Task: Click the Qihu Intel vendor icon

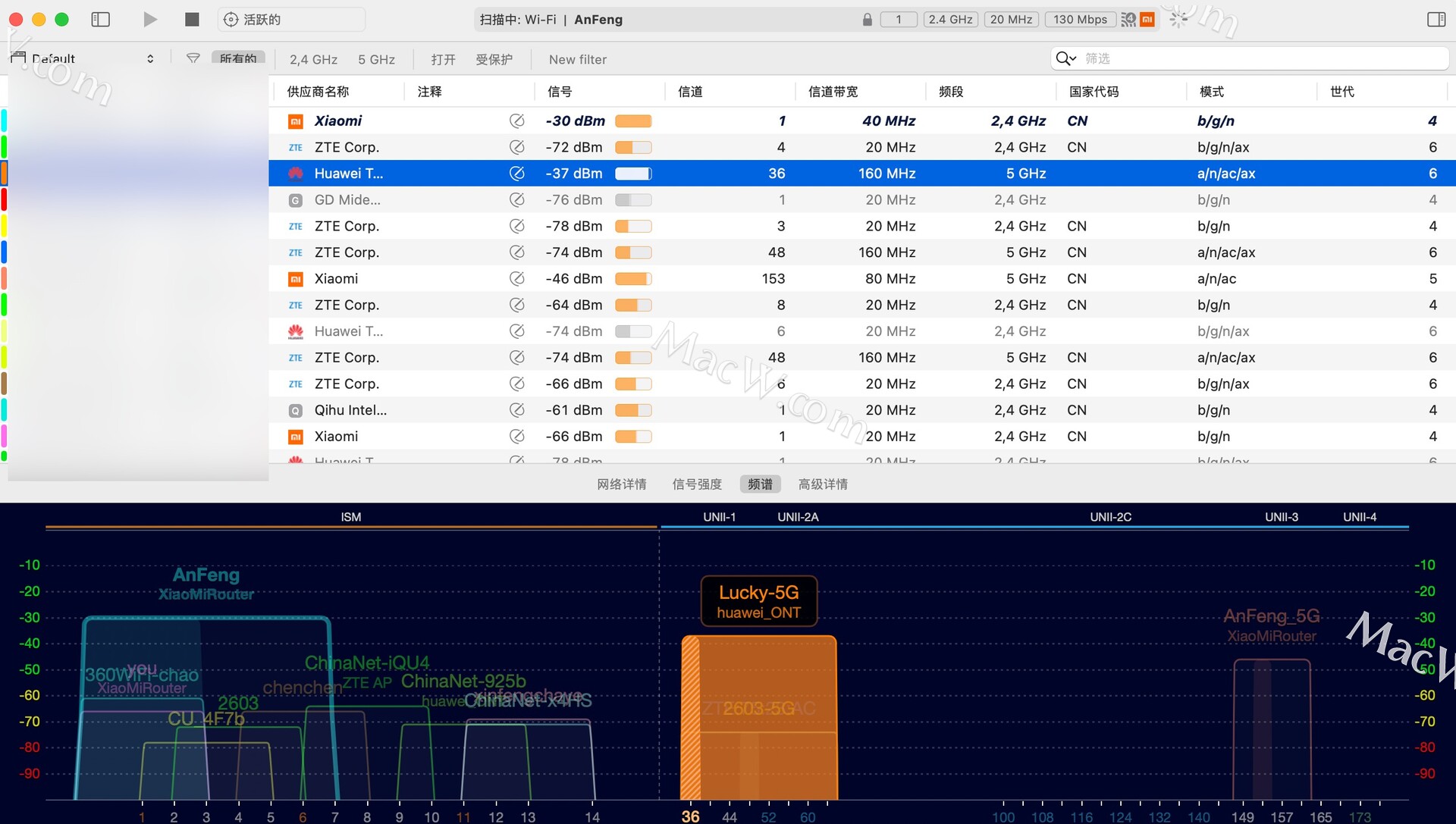Action: tap(296, 410)
